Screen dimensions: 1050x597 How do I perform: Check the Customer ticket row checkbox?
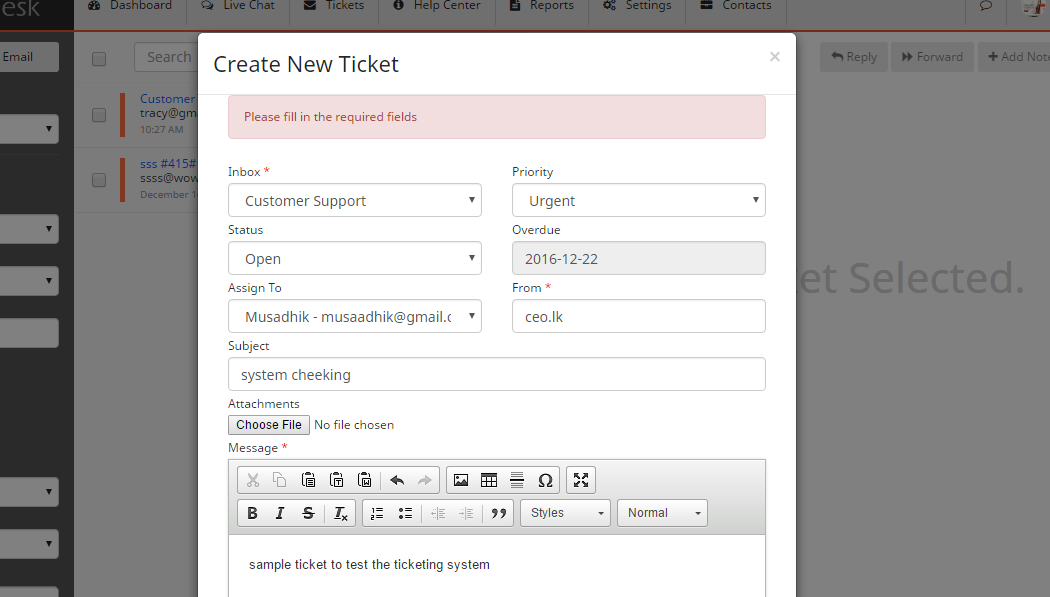coord(99,115)
